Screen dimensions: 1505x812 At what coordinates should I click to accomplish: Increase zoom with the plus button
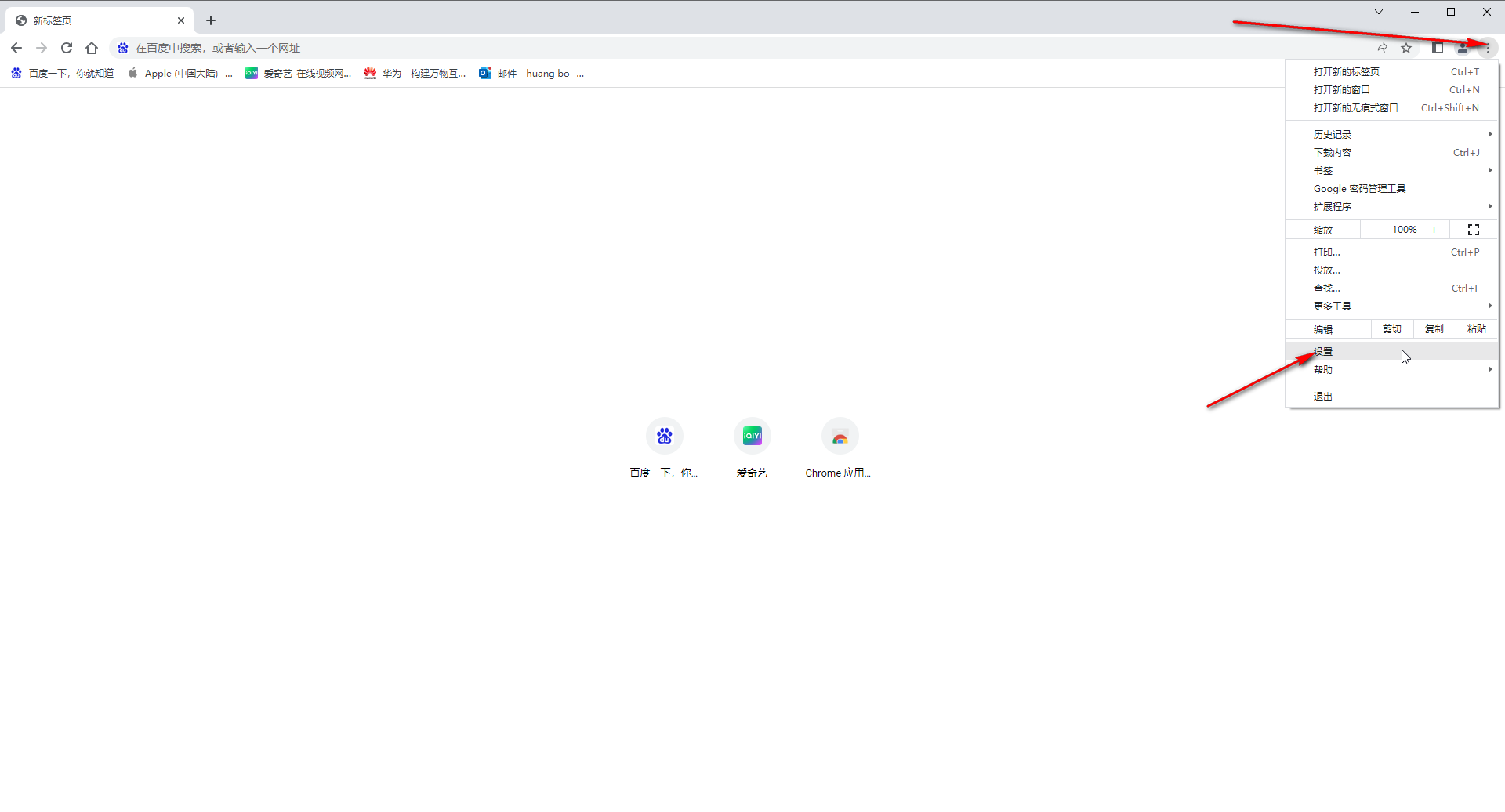(1434, 230)
